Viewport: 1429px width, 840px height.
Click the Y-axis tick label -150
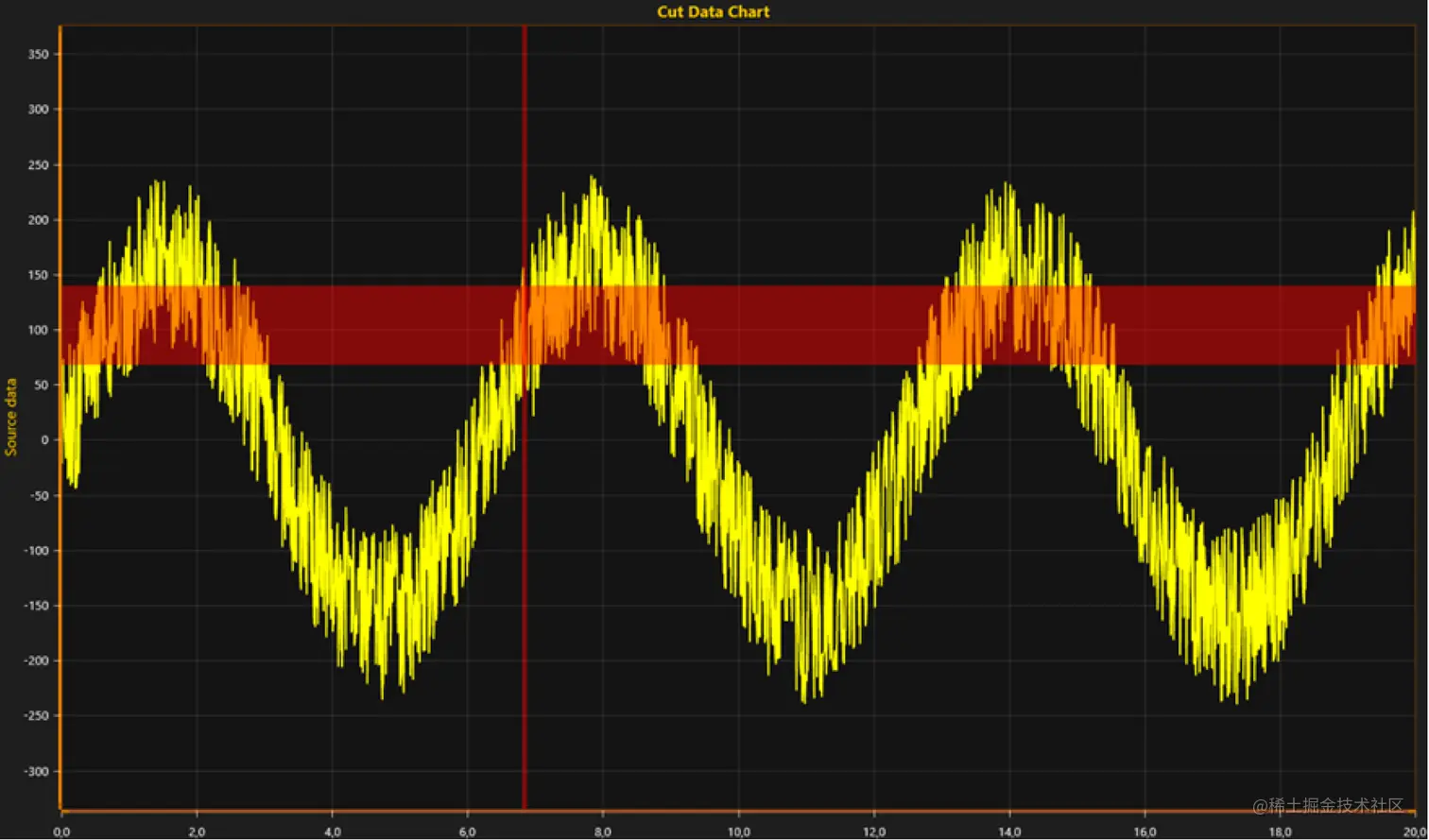click(x=36, y=606)
